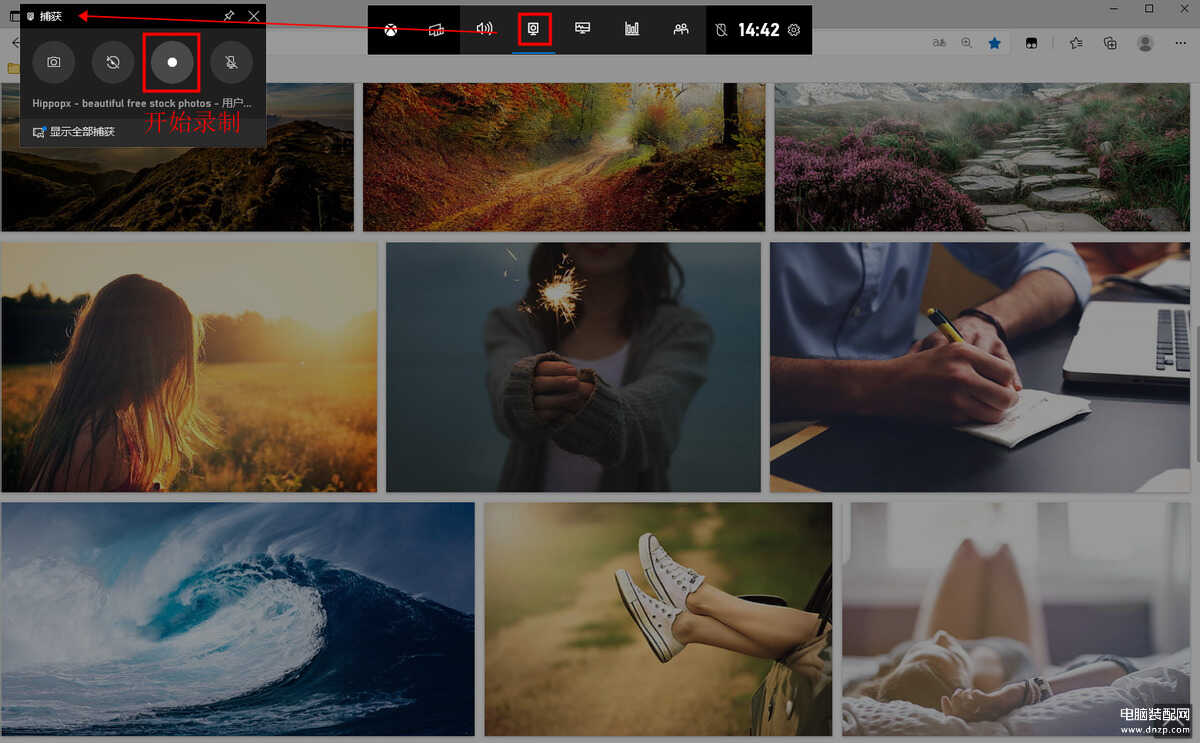Click the blue favorite star icon
This screenshot has height=743, width=1200.
point(995,43)
